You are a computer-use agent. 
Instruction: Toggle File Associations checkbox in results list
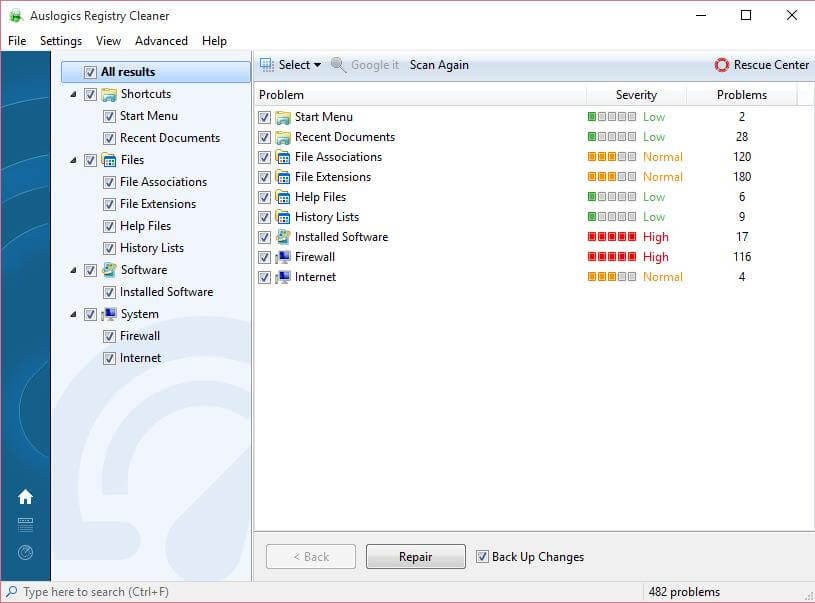coord(264,157)
